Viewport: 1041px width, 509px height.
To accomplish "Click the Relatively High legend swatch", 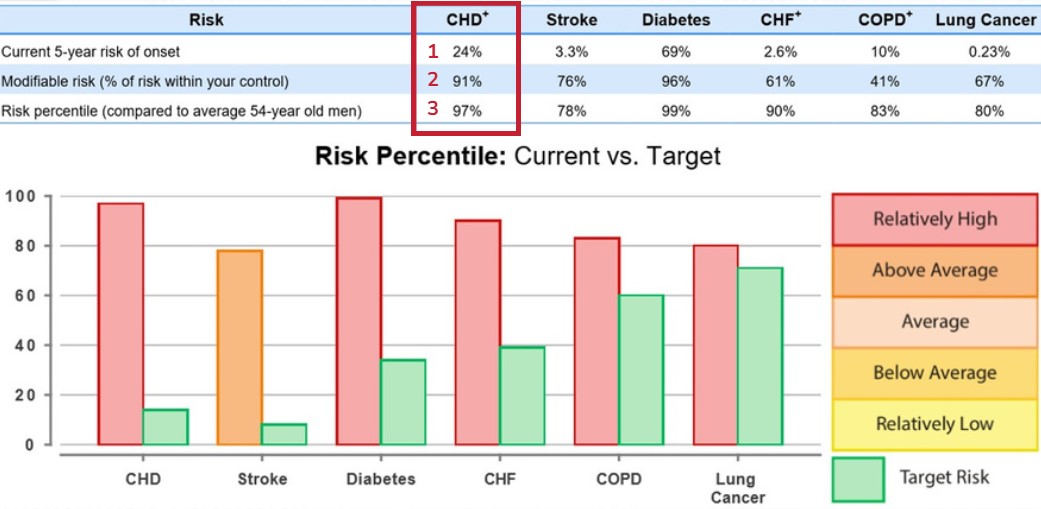I will [935, 219].
